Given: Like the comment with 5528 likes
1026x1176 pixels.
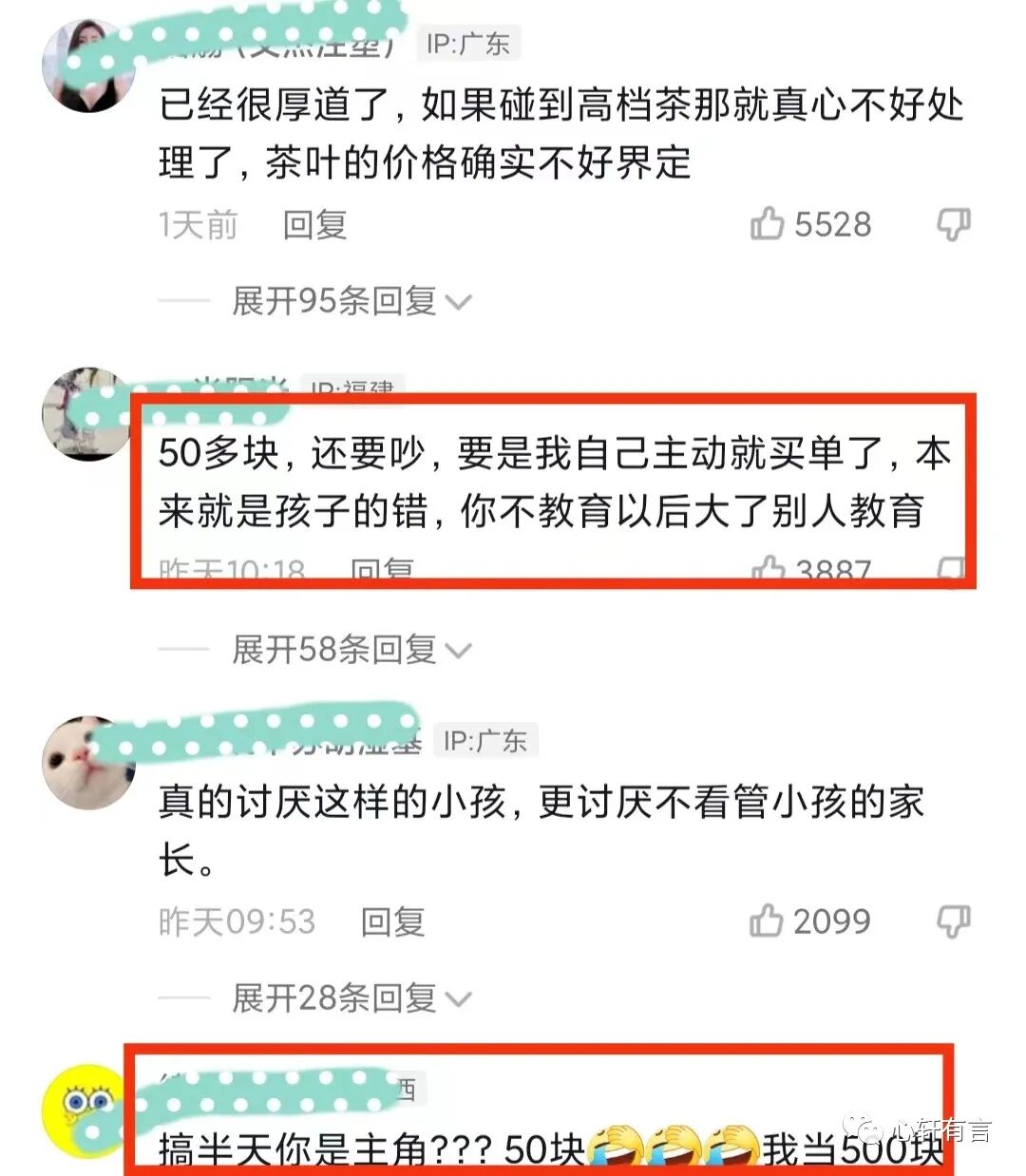Looking at the screenshot, I should click(768, 224).
